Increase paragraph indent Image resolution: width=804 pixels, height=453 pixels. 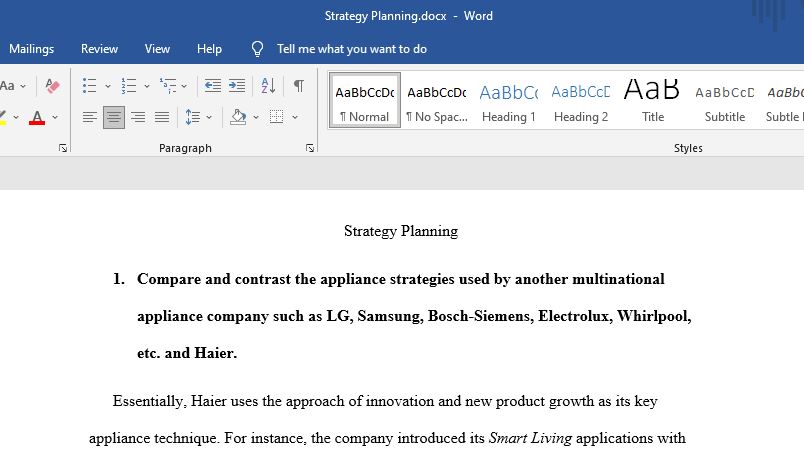(236, 86)
